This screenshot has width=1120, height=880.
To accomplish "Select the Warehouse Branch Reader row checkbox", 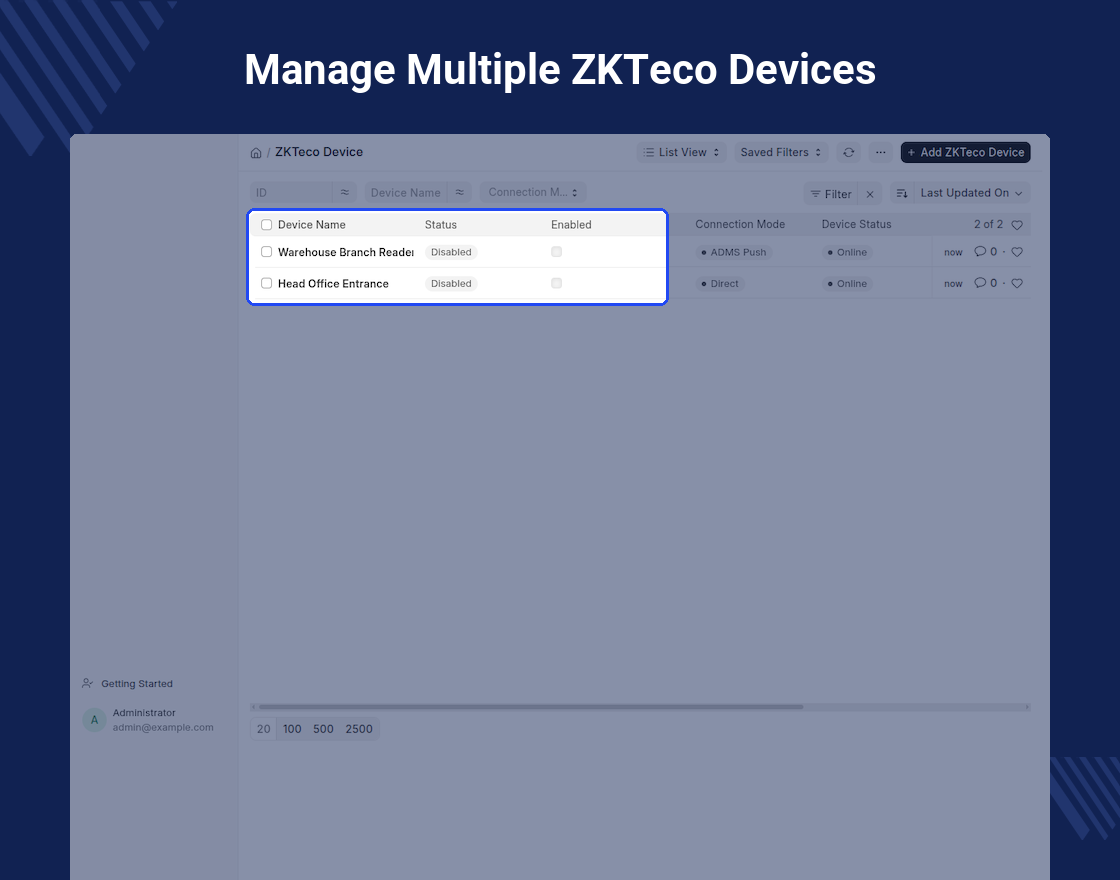I will point(266,252).
